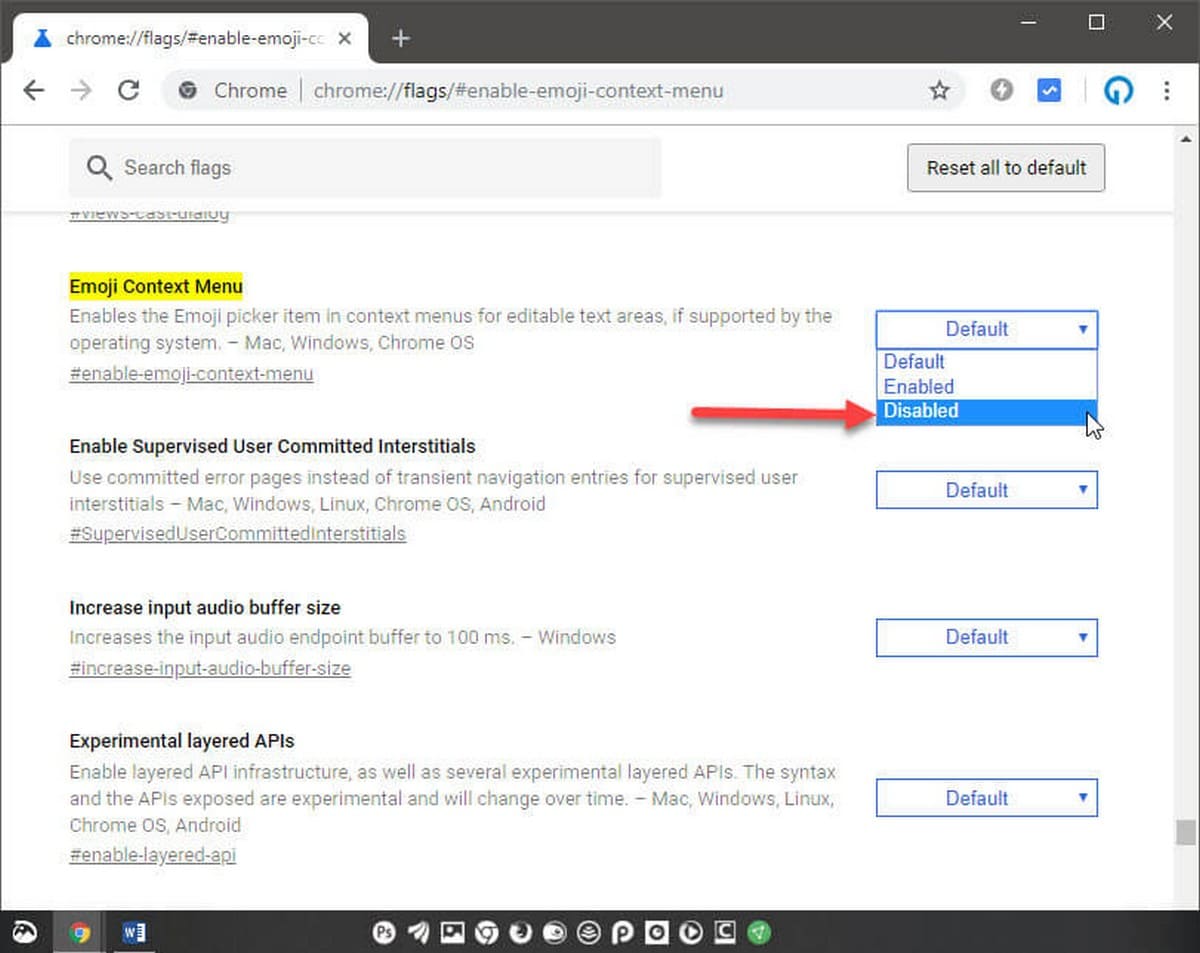Open the letter P icon in taskbar
Image resolution: width=1200 pixels, height=953 pixels.
[623, 933]
